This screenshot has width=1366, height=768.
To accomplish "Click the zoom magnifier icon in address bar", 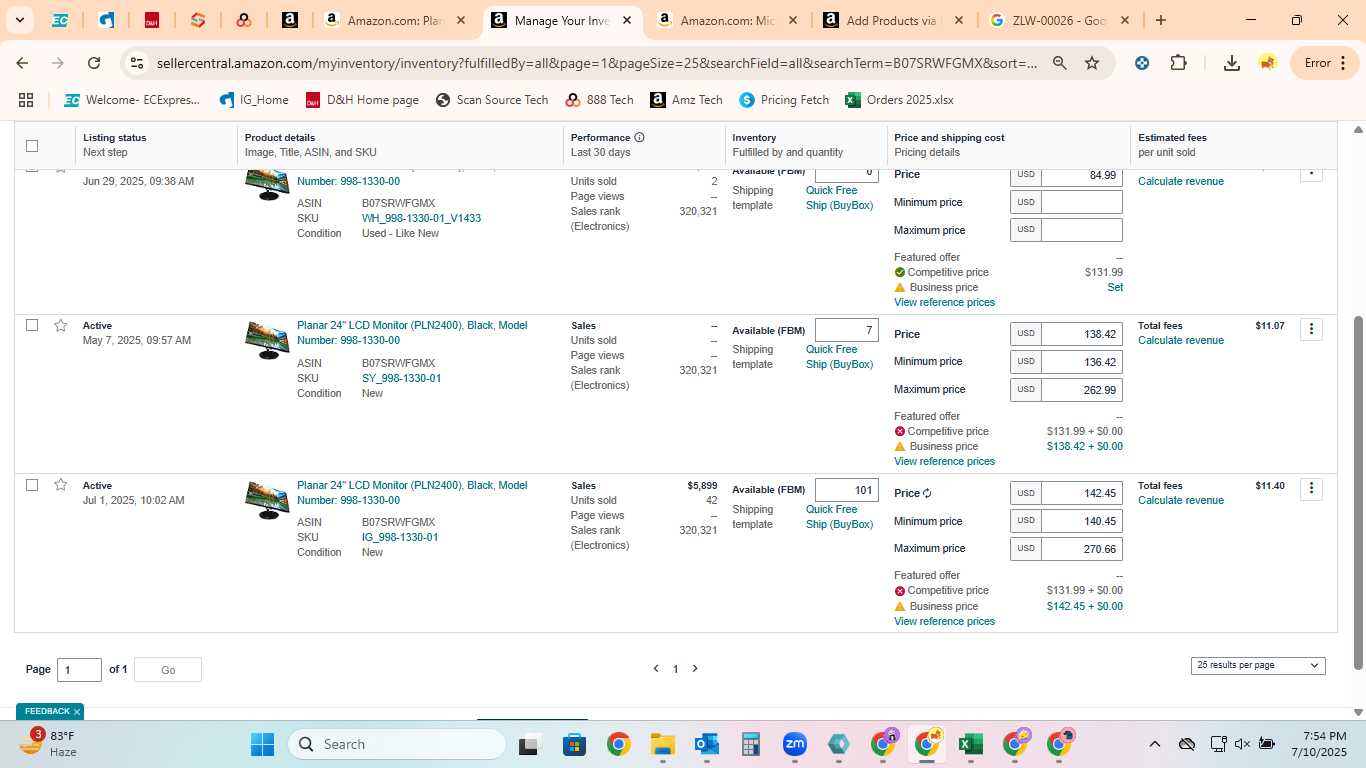I will point(1059,63).
